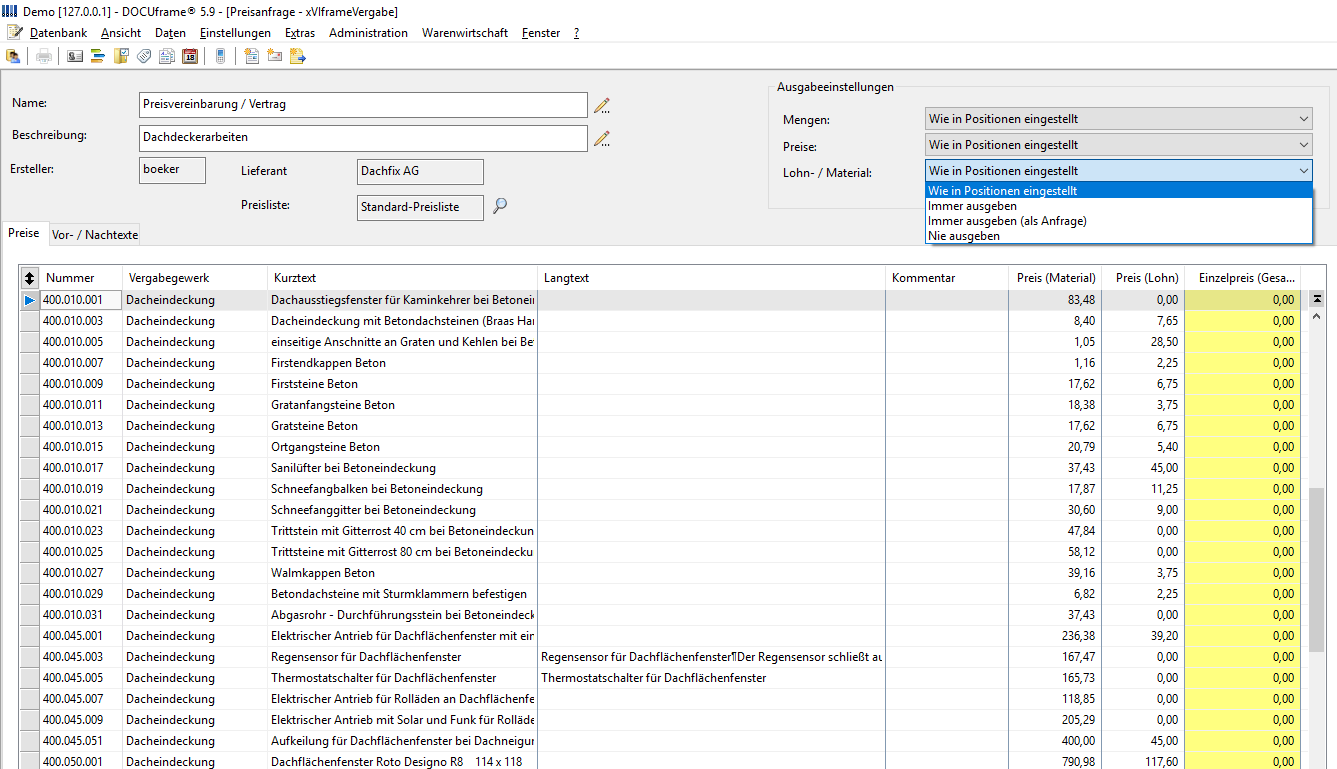Switch to the Preise tab
This screenshot has width=1337, height=769.
coord(24,233)
